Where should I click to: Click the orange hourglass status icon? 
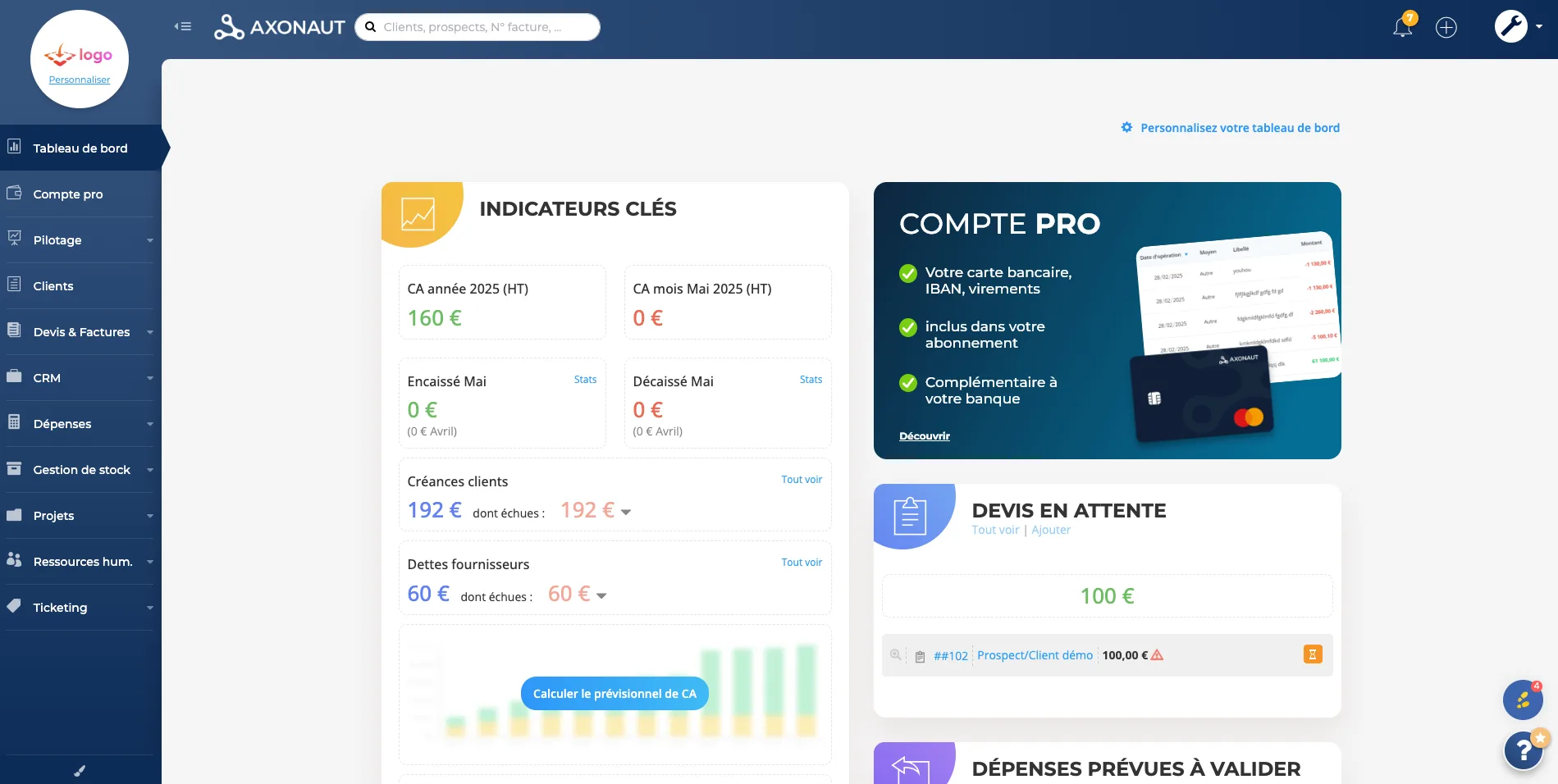[1313, 654]
